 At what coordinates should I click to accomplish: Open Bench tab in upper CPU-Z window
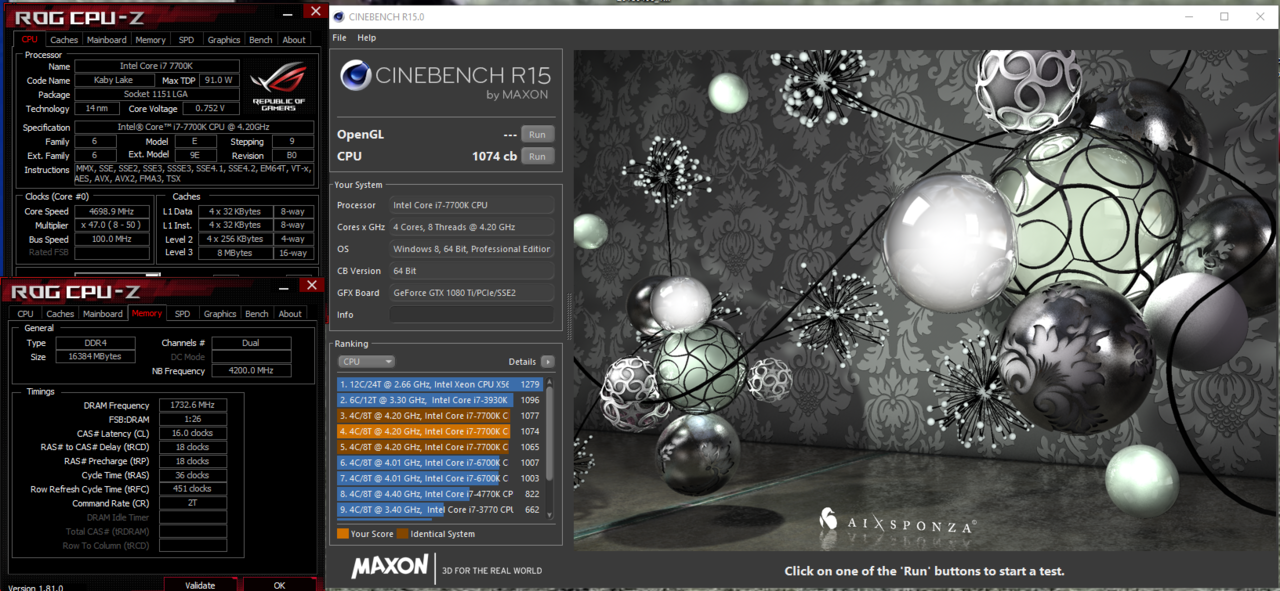(260, 40)
